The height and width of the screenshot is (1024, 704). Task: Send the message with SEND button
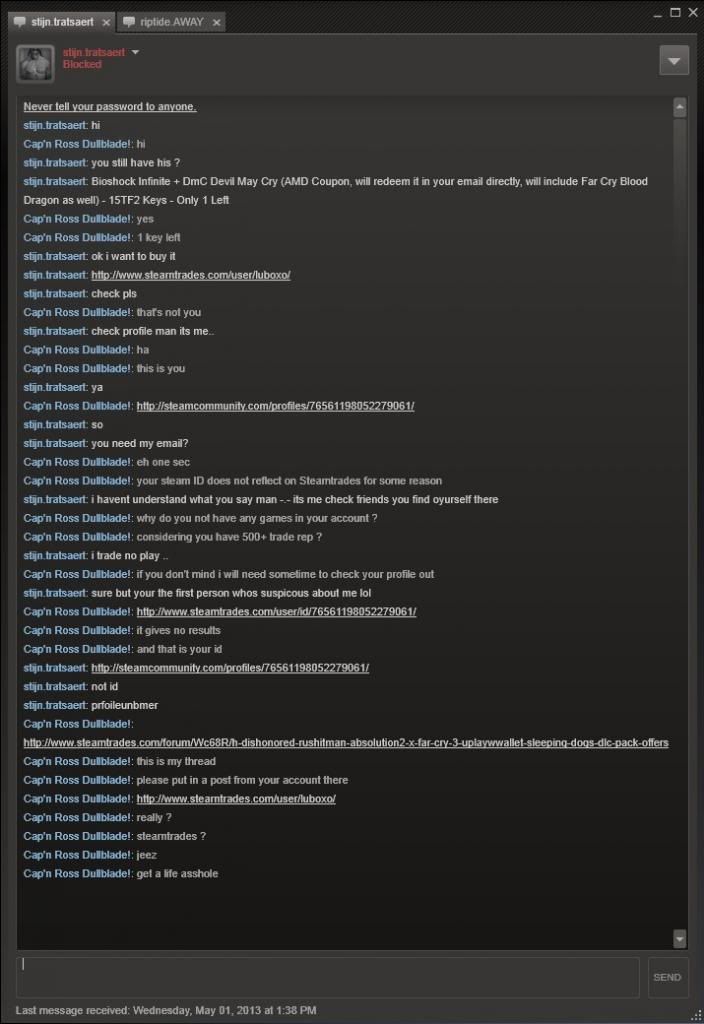667,977
